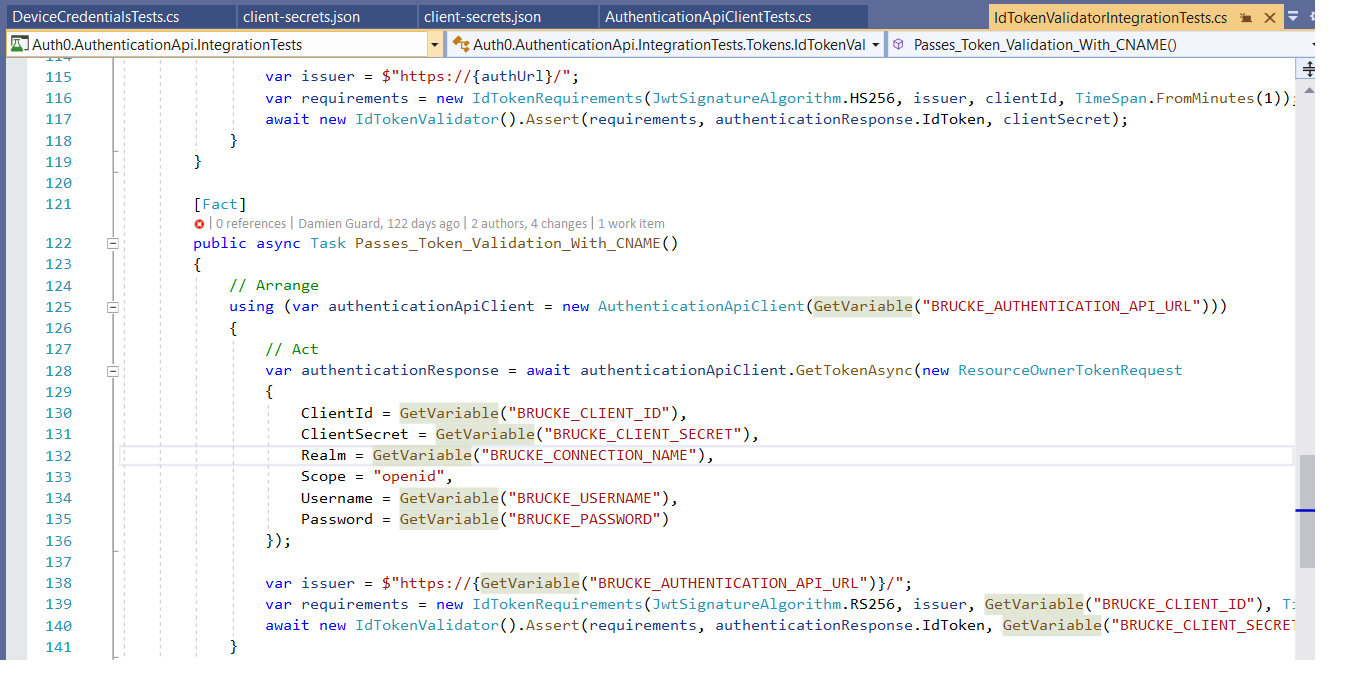Click the // Act comment
The width and height of the screenshot is (1353, 690).
click(x=292, y=349)
